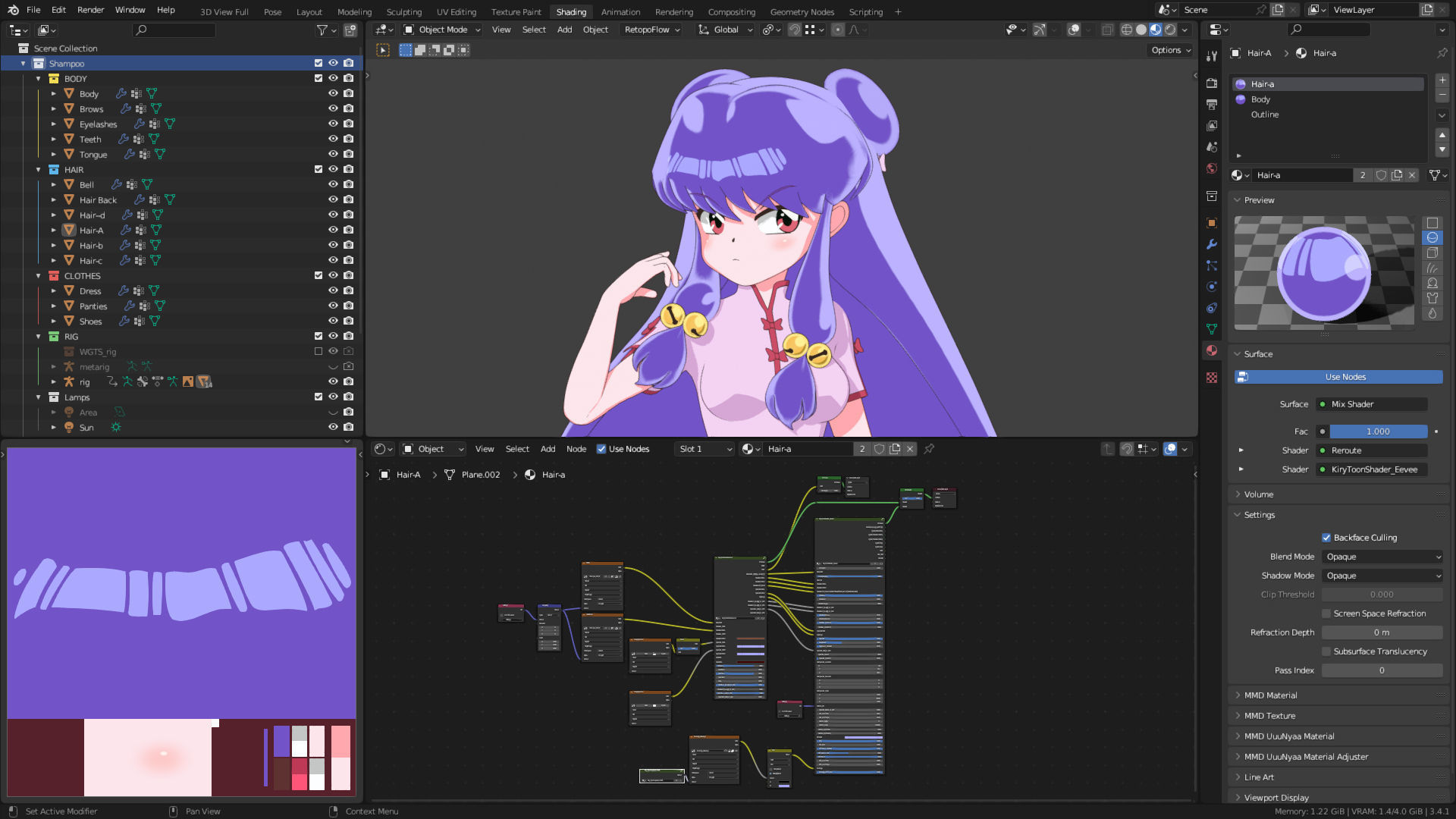The height and width of the screenshot is (819, 1456).
Task: Select flat plane preview shape
Action: [1432, 223]
